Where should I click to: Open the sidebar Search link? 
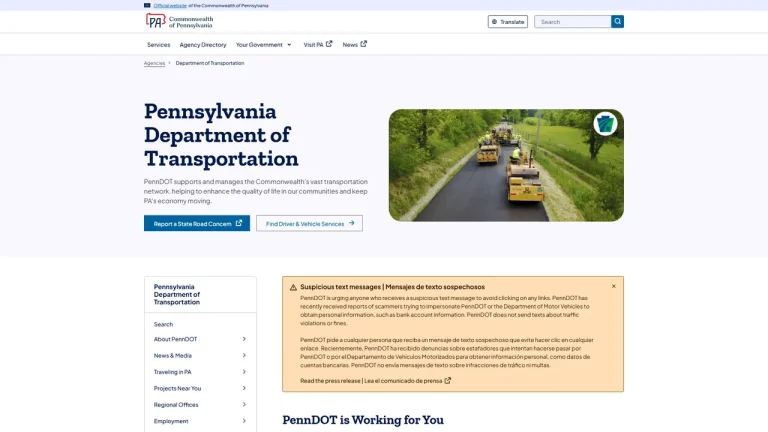(x=163, y=324)
